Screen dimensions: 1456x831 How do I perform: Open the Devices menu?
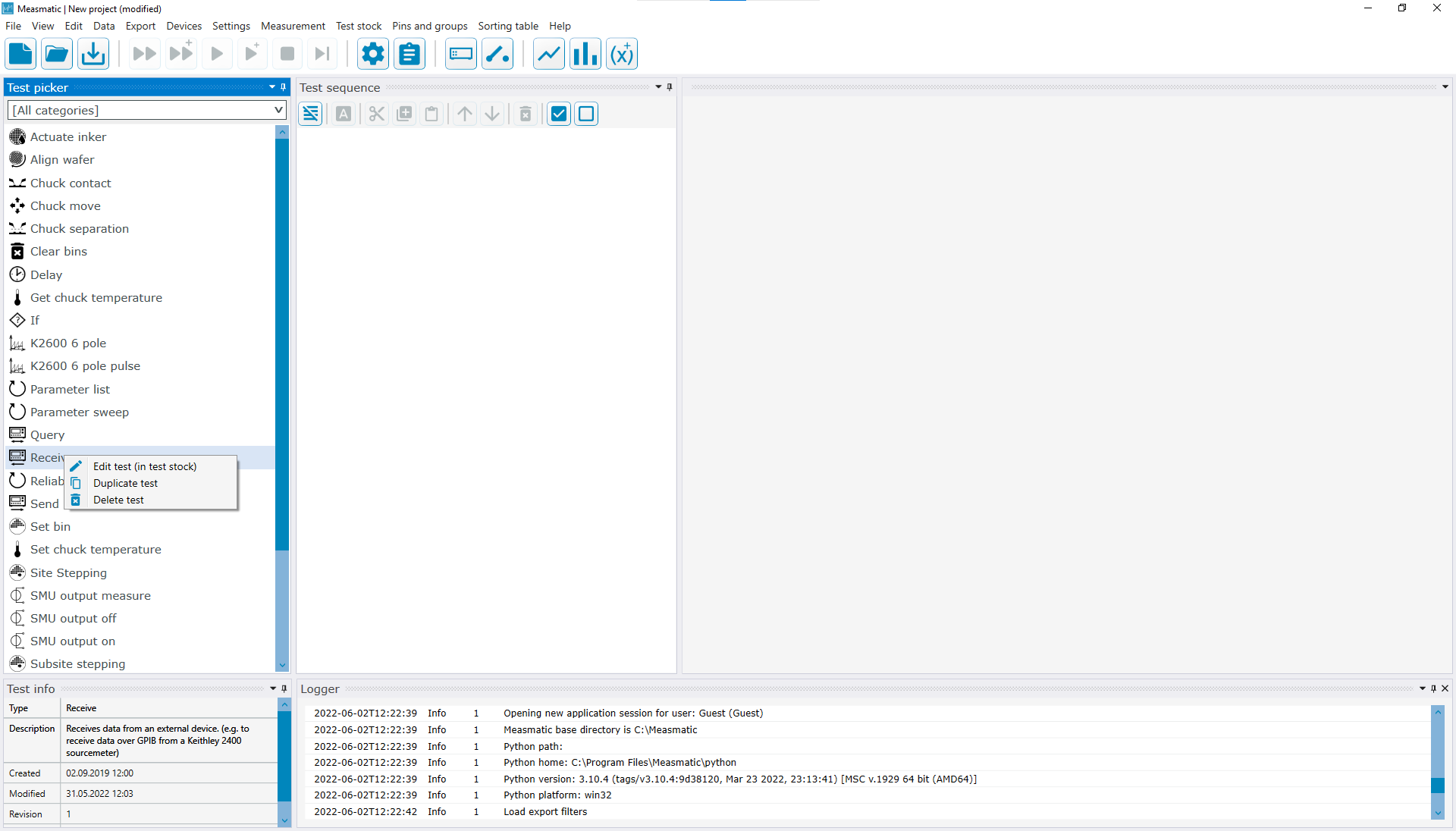[184, 26]
